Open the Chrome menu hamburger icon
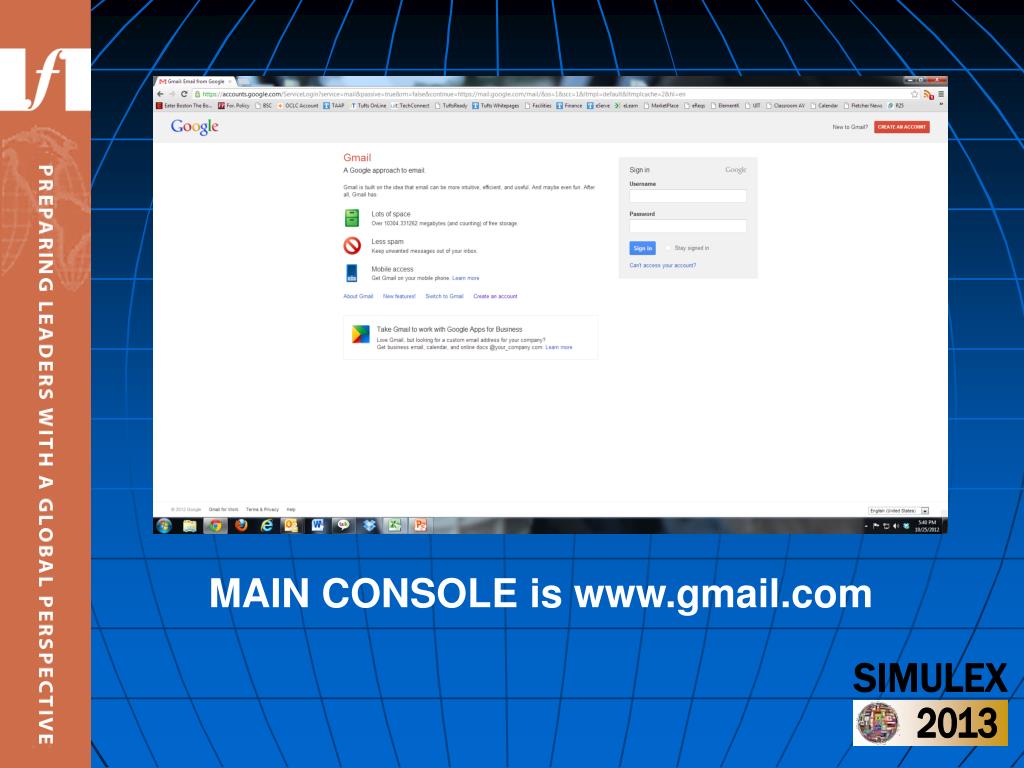 pyautogui.click(x=941, y=94)
